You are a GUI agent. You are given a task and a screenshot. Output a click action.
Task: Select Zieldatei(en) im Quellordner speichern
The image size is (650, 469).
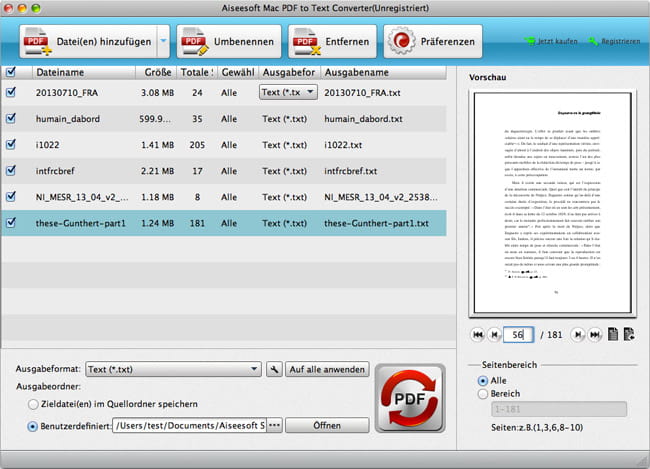pyautogui.click(x=33, y=404)
